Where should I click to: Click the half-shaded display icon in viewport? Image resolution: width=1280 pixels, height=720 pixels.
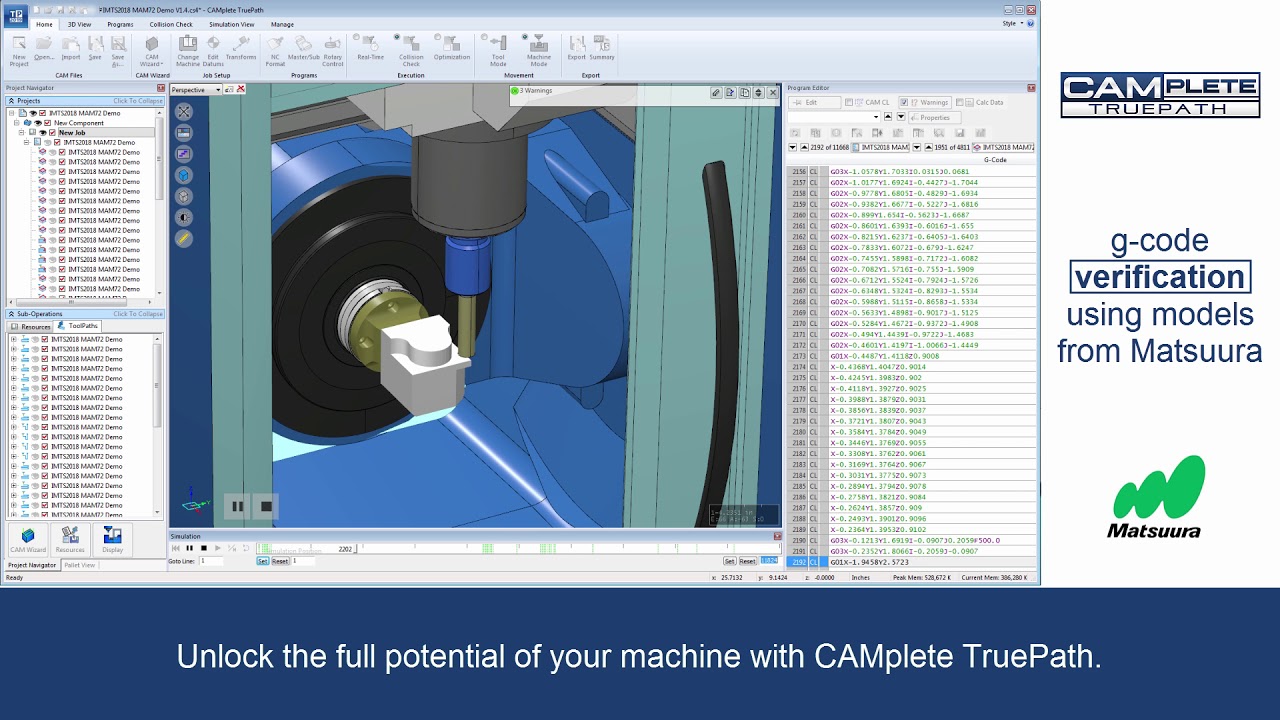point(184,217)
